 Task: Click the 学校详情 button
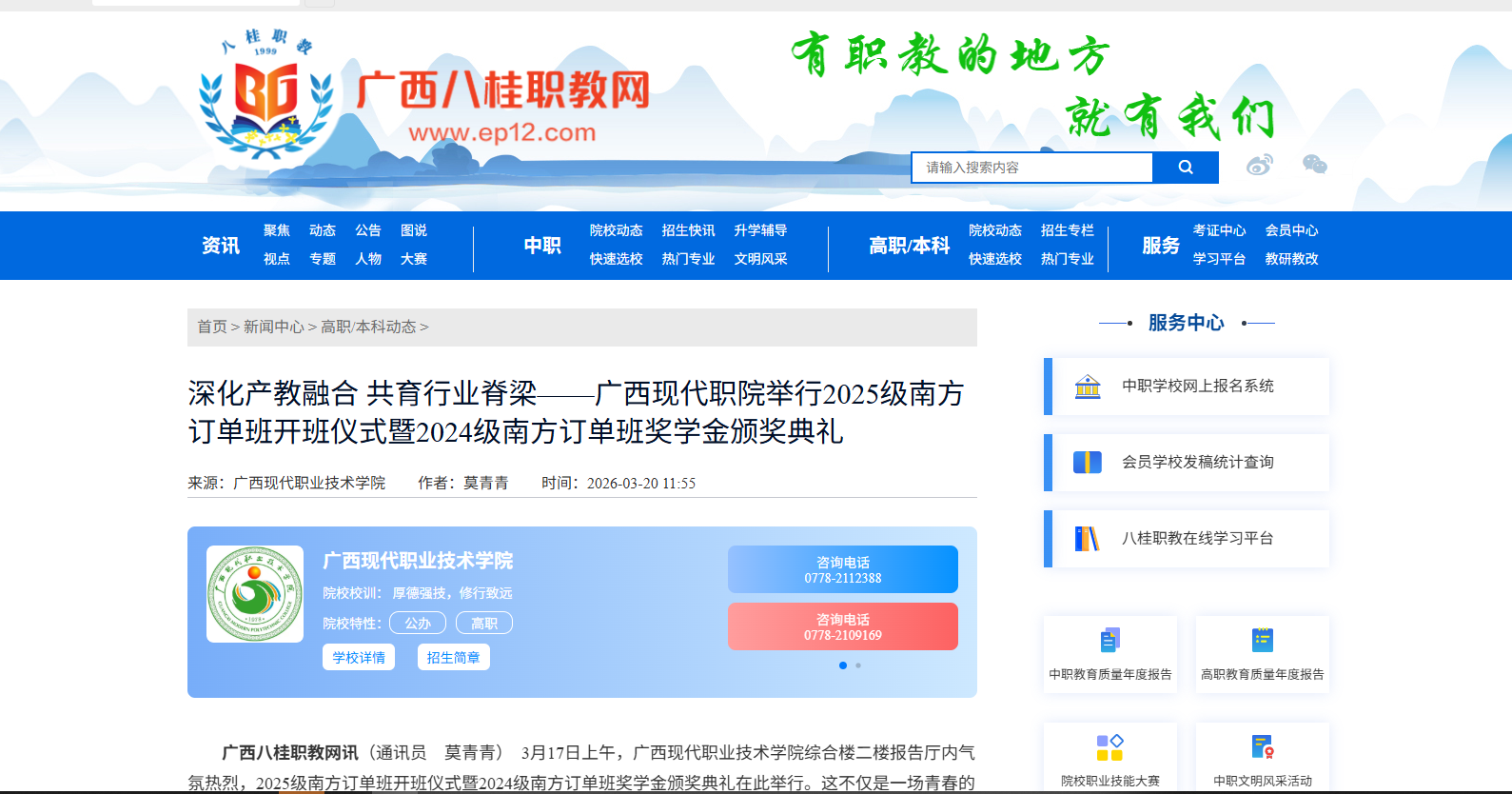click(359, 658)
